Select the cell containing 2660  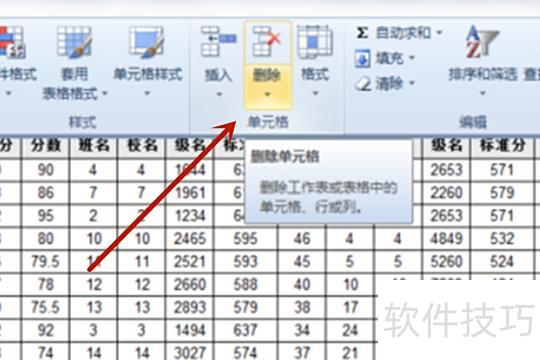tap(189, 285)
